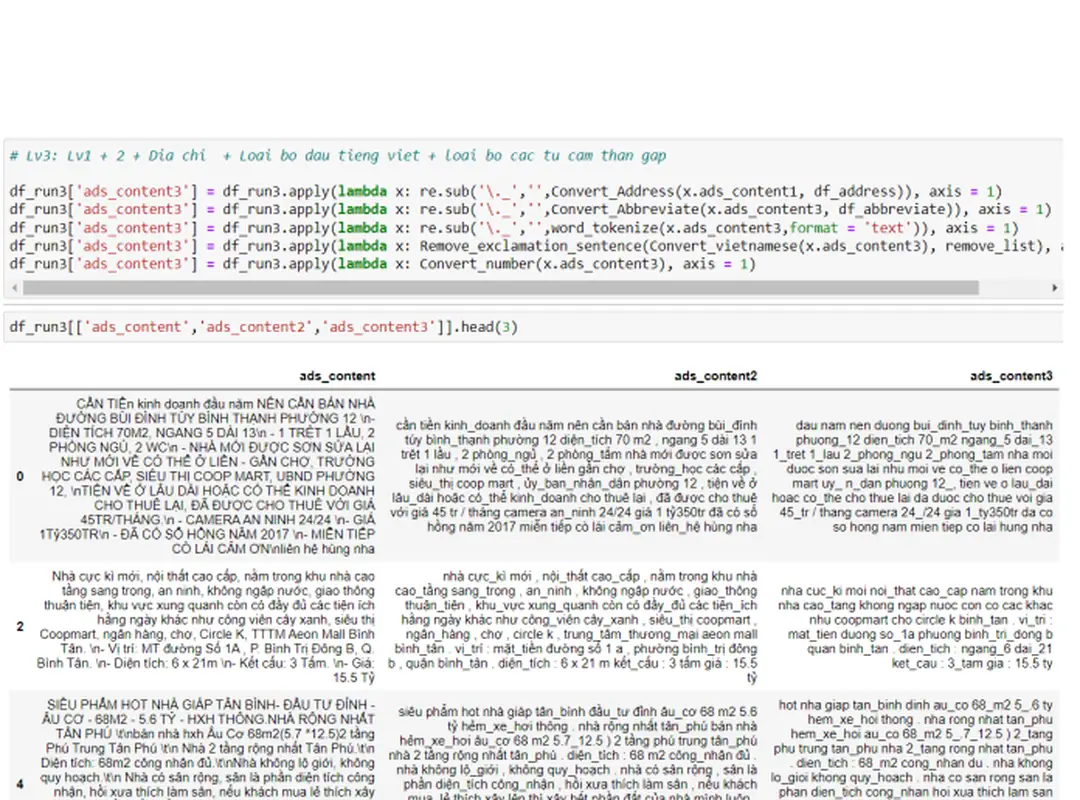Click the ads_content2 column header
The height and width of the screenshot is (800, 1080).
pyautogui.click(x=715, y=376)
